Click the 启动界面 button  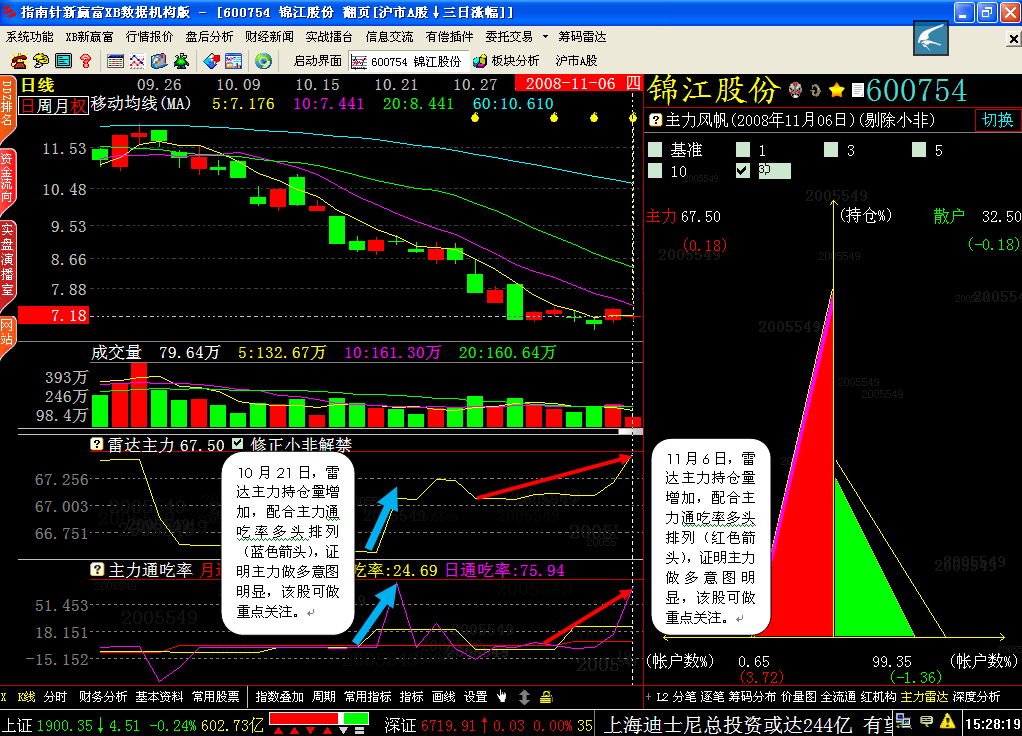click(317, 61)
